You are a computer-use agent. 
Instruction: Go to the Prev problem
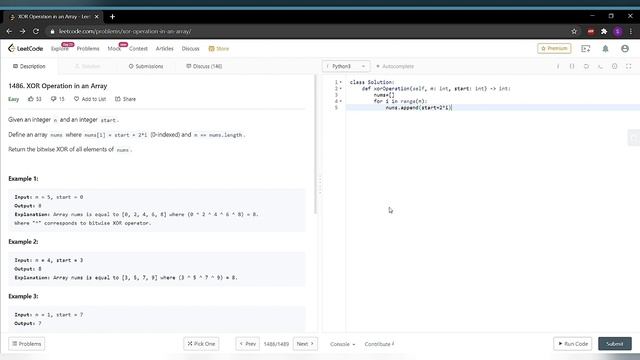247,344
